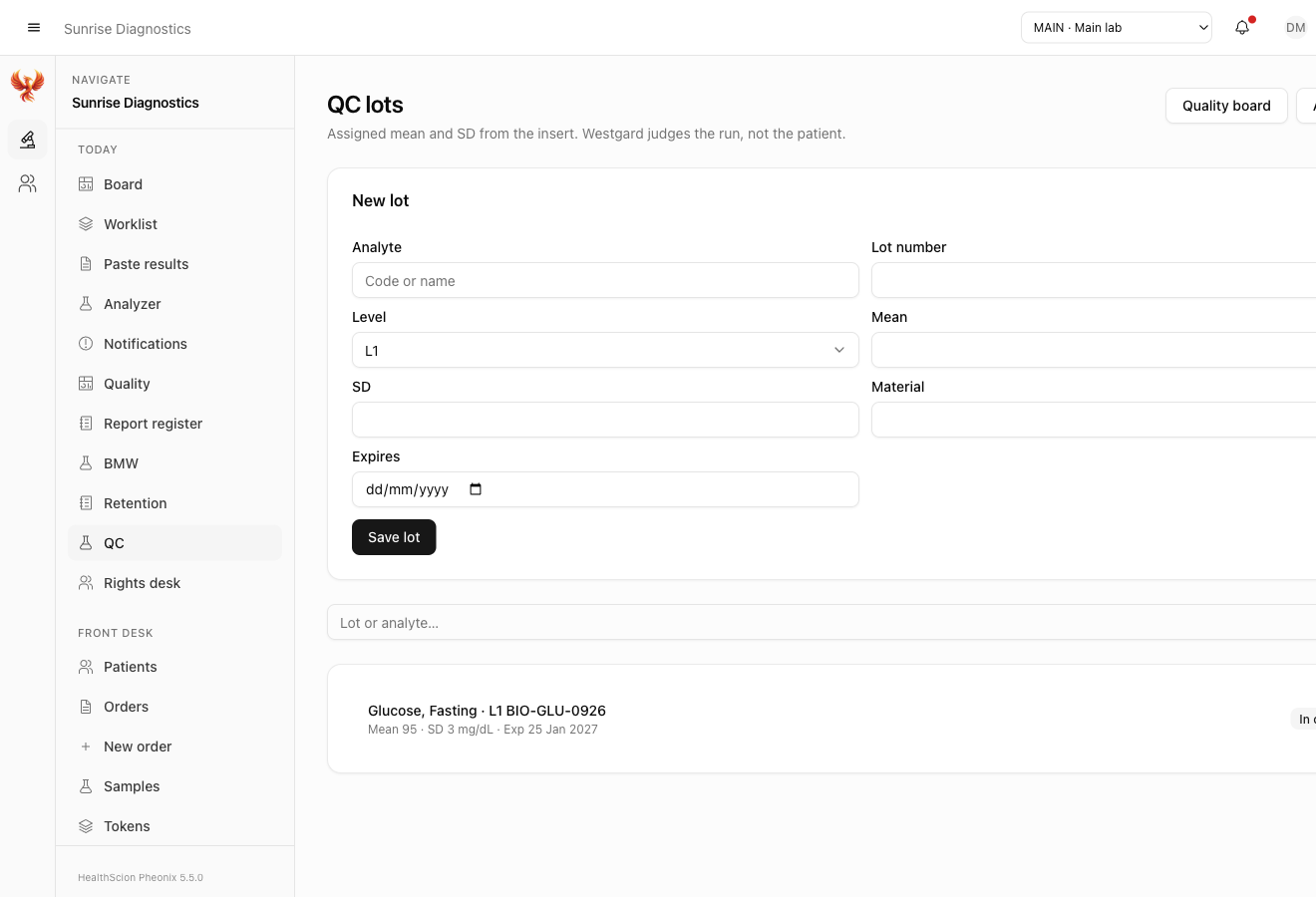Focus the SD input field
Viewport: 1316px width, 897px height.
click(x=605, y=421)
